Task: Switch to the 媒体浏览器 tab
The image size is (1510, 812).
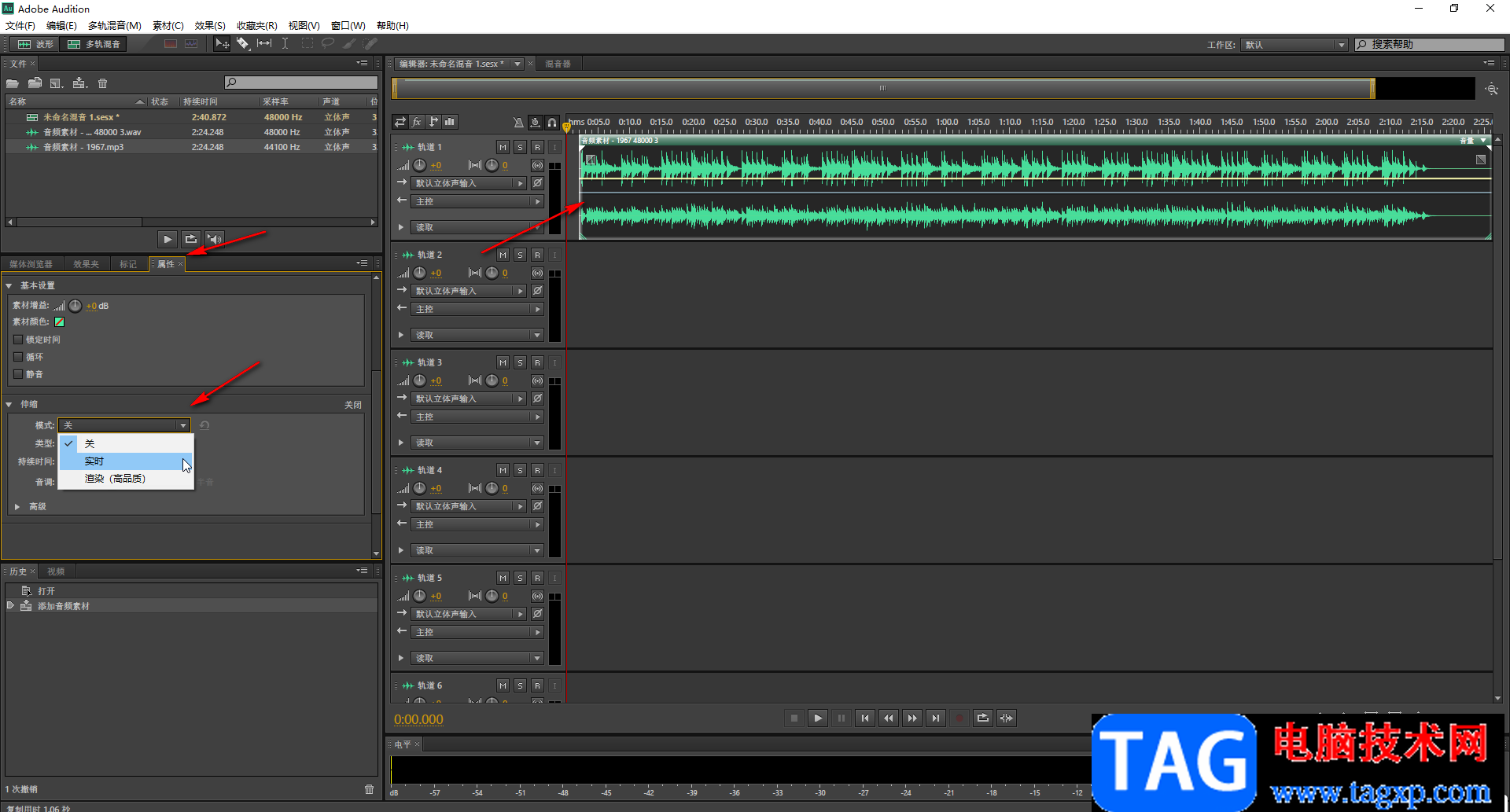Action: (31, 264)
